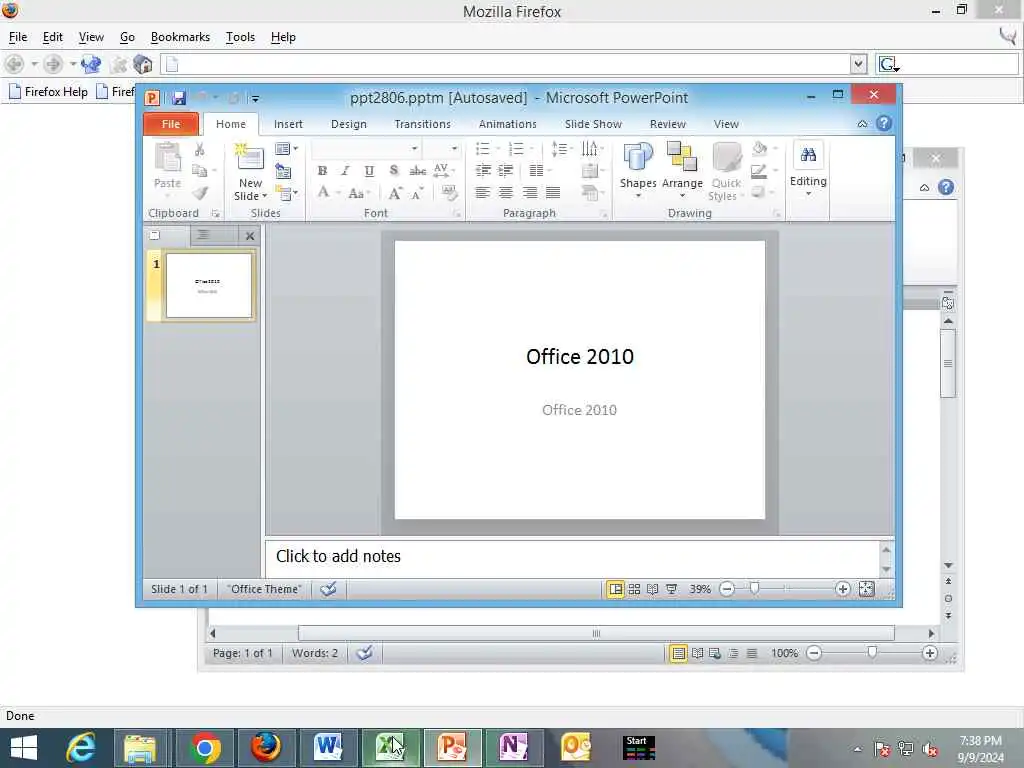This screenshot has height=768, width=1024.
Task: Click the Word zoom slider handle
Action: [x=872, y=652]
